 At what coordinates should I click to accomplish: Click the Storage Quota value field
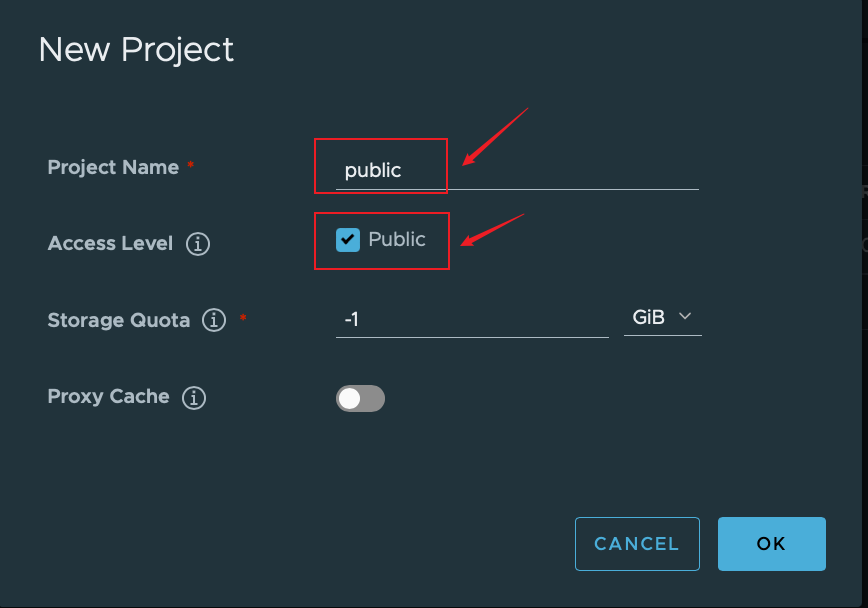[x=471, y=320]
